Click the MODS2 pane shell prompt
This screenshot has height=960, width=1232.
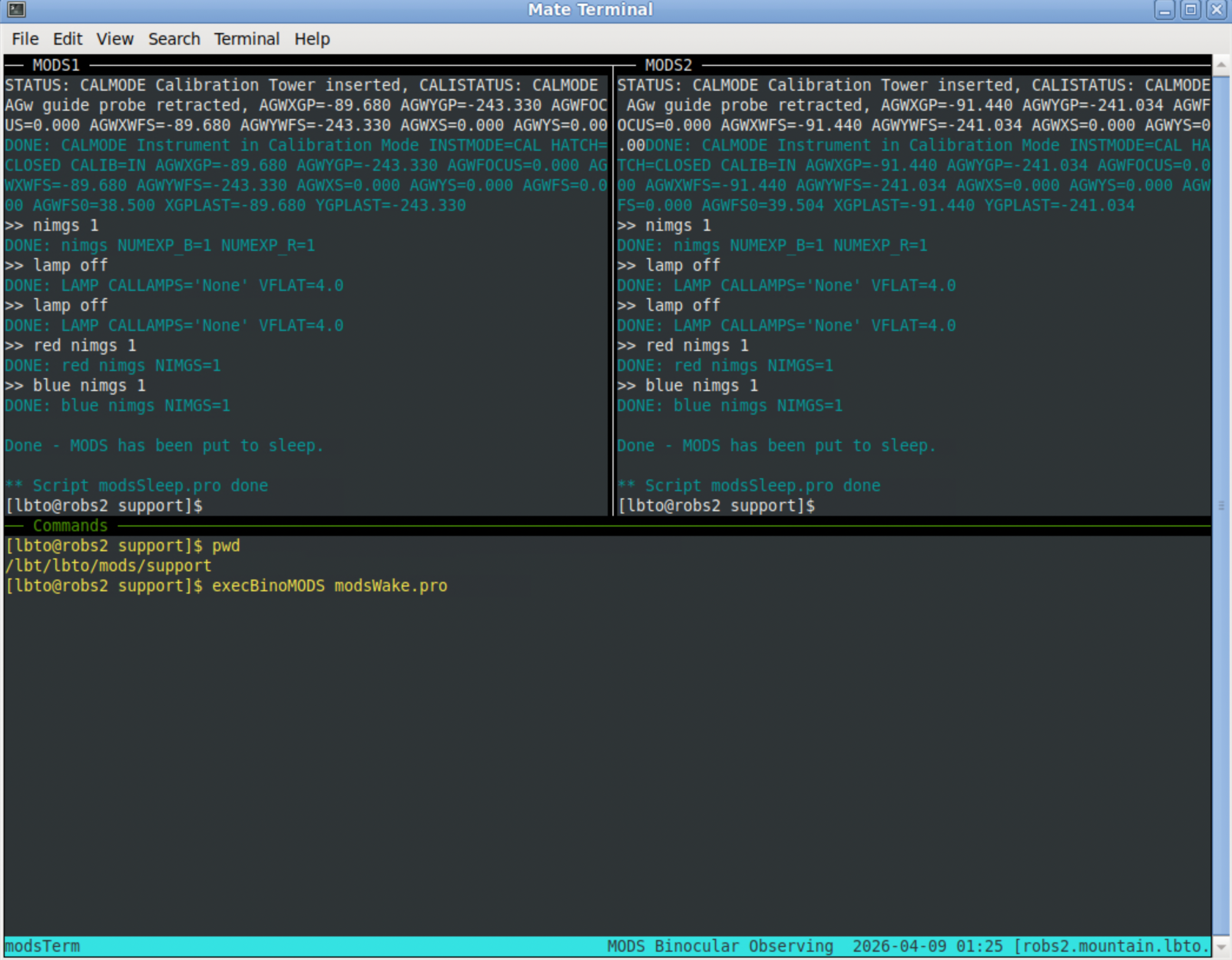[x=716, y=506]
